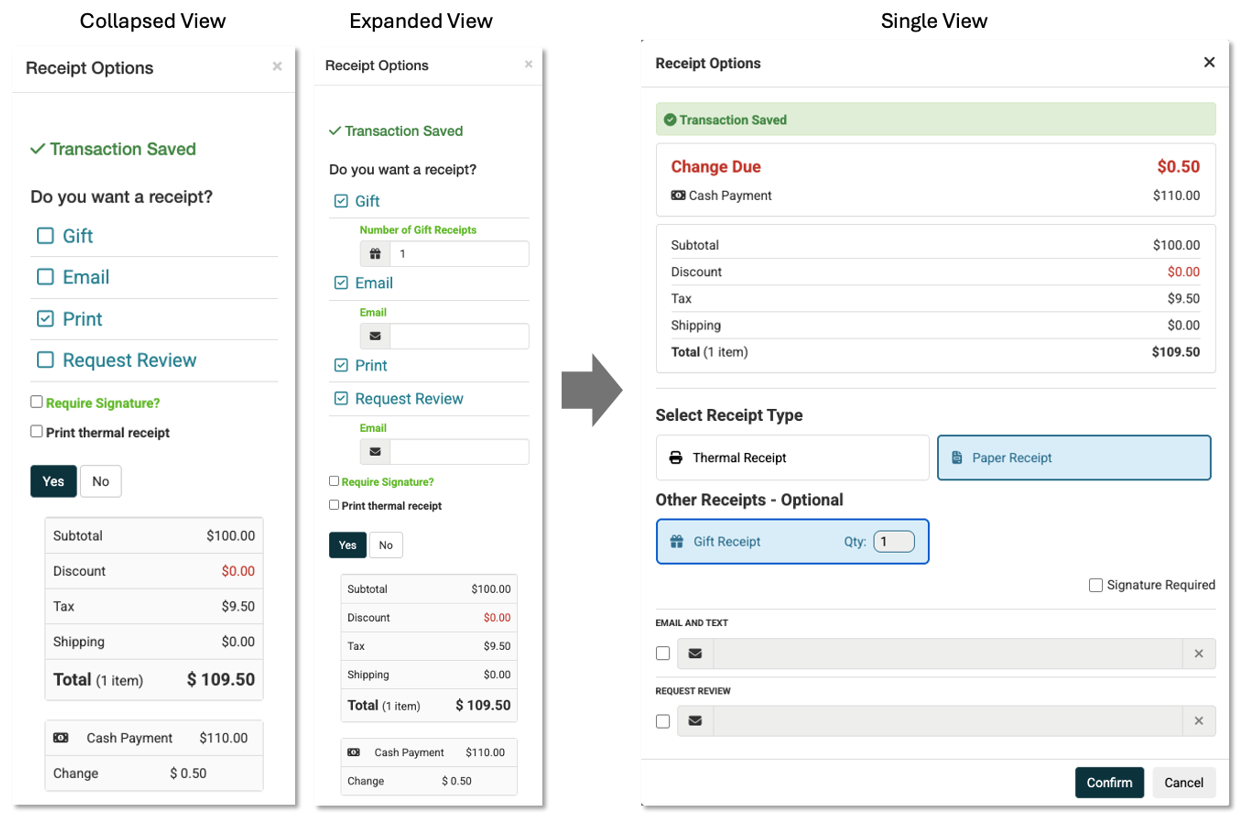
Task: Clear the Email and Text field with X
Action: 1198,654
